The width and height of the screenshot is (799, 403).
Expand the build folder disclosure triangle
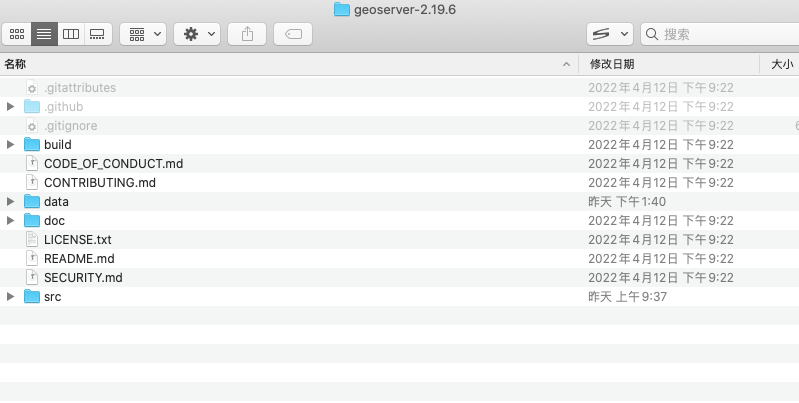[x=11, y=145]
